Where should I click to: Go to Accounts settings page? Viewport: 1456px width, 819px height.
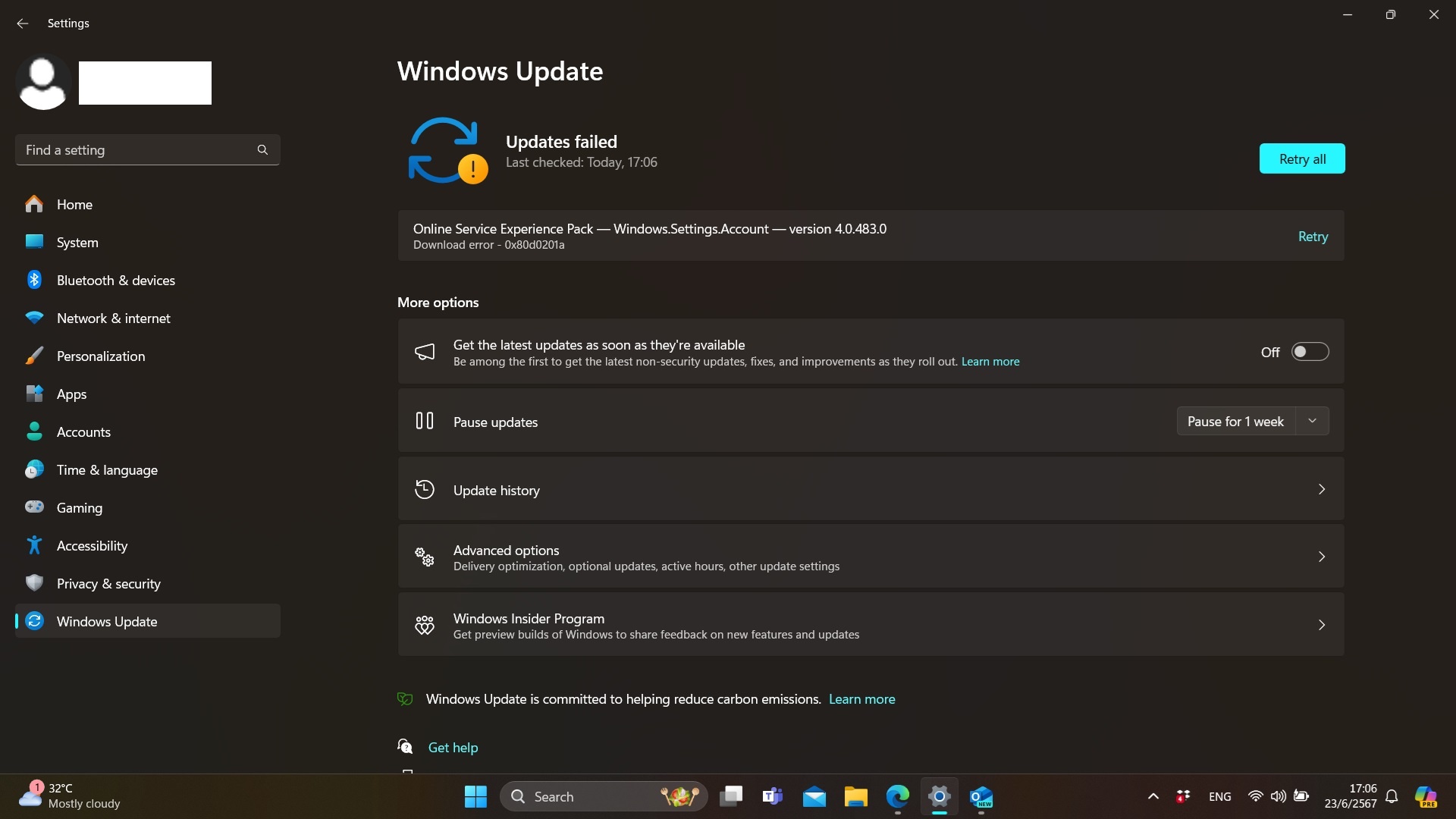[83, 431]
